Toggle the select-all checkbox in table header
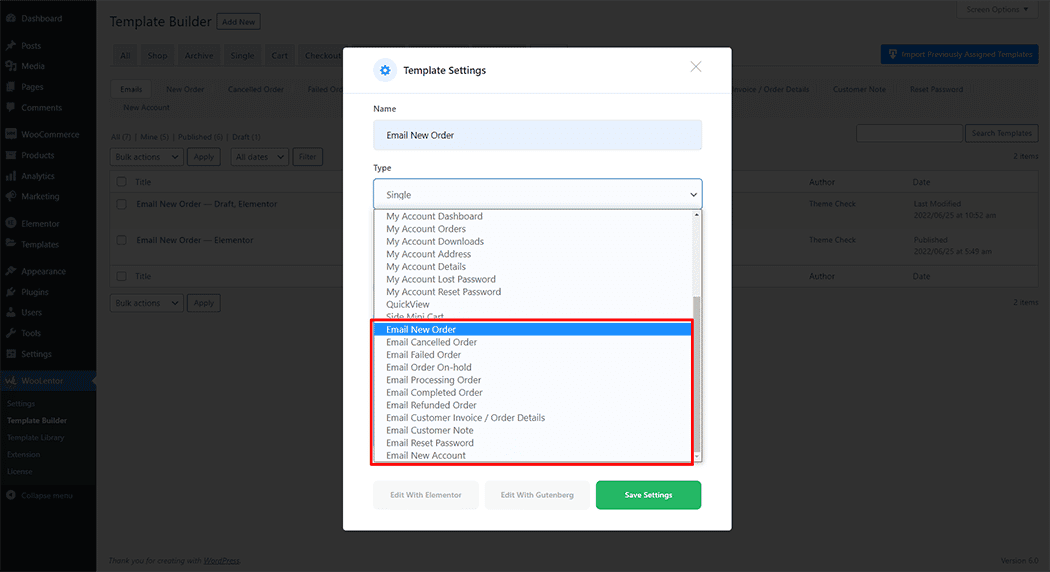The width and height of the screenshot is (1050, 572). coord(122,182)
